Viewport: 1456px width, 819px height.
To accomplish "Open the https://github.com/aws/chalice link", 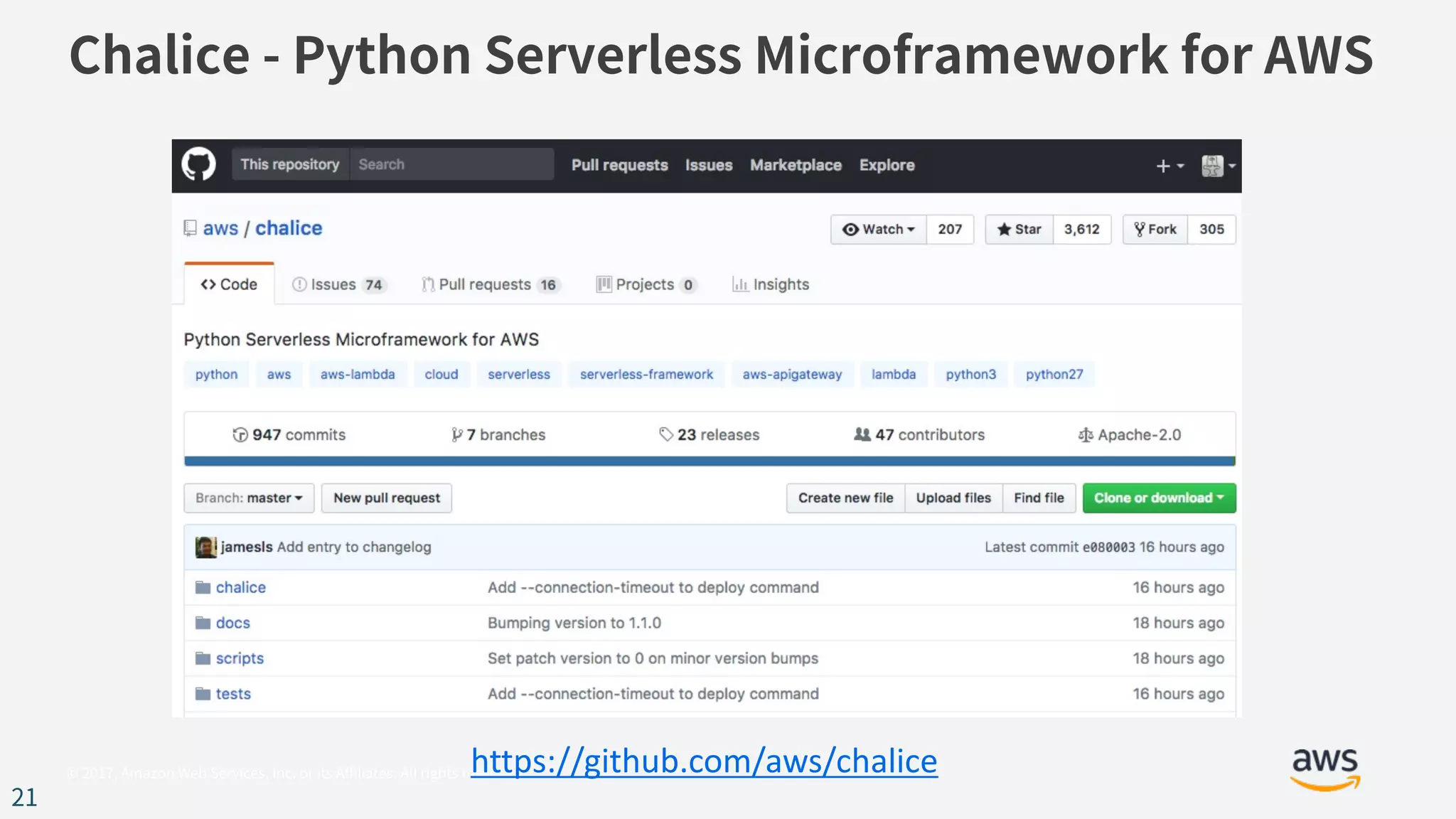I will pyautogui.click(x=704, y=761).
